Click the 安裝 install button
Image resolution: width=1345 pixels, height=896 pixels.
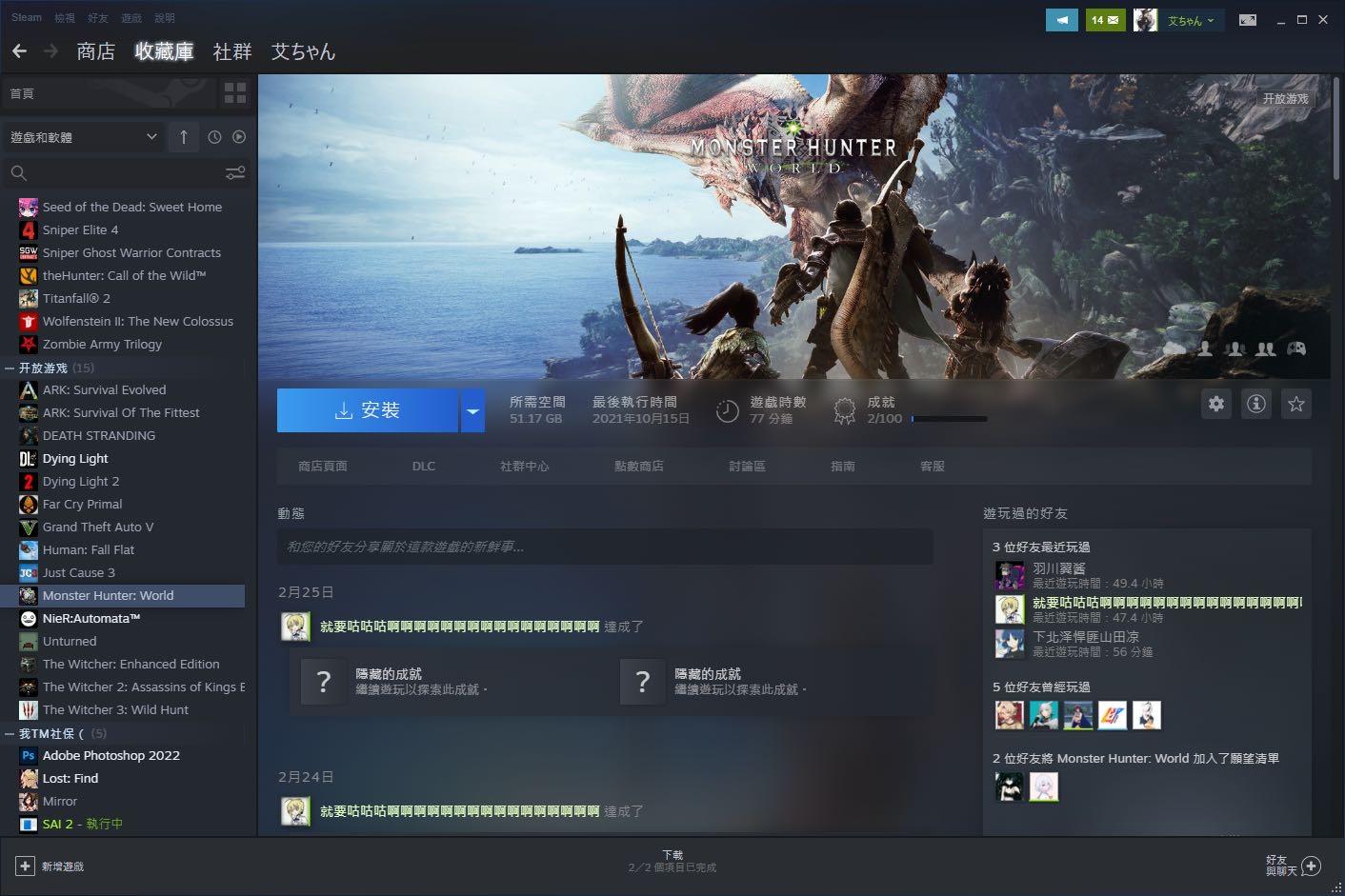pyautogui.click(x=368, y=410)
